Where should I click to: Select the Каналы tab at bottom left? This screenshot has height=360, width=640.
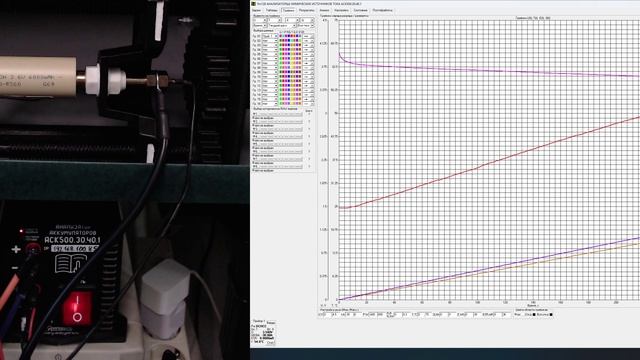pyautogui.click(x=271, y=323)
